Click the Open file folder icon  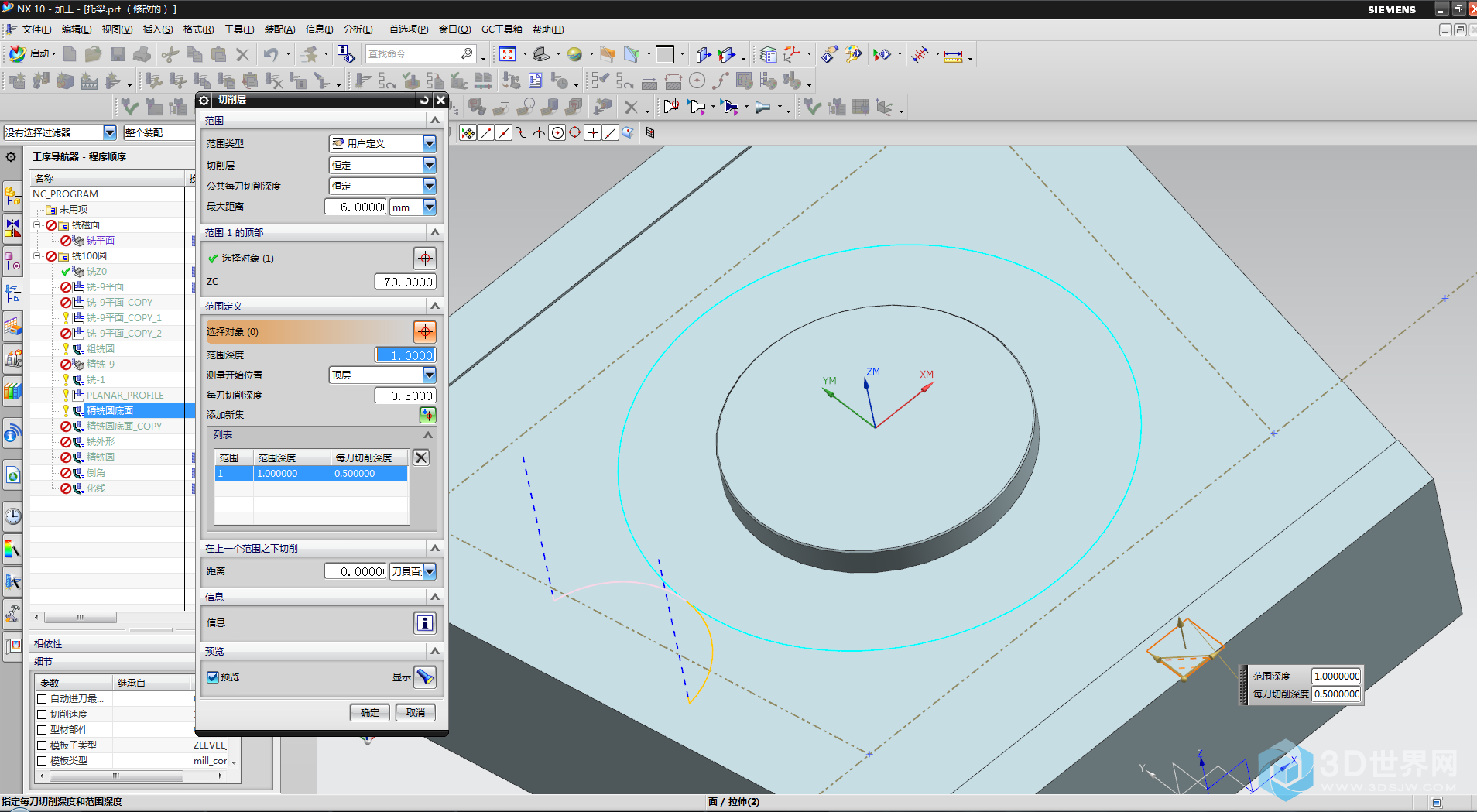[94, 54]
